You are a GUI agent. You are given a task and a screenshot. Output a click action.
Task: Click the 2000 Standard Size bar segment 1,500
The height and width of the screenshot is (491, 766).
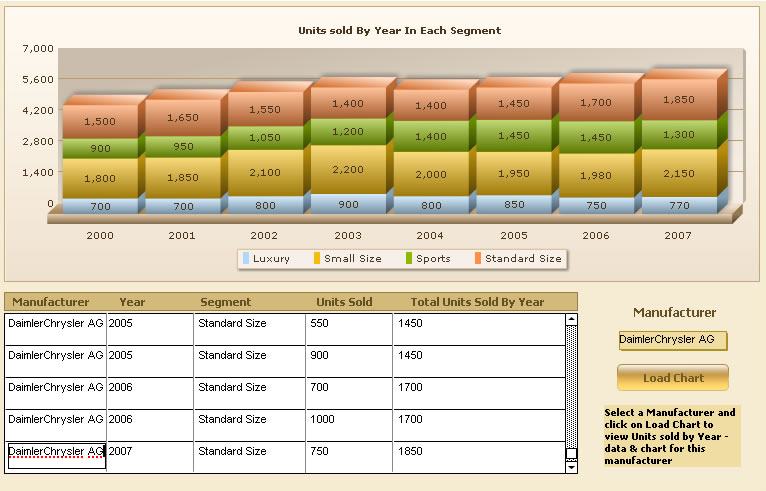[100, 122]
